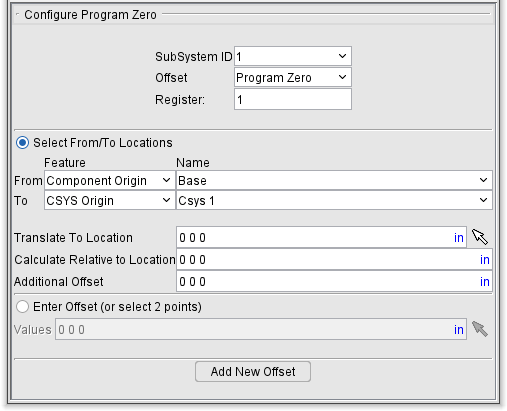Click the Values offset input field

[261, 329]
